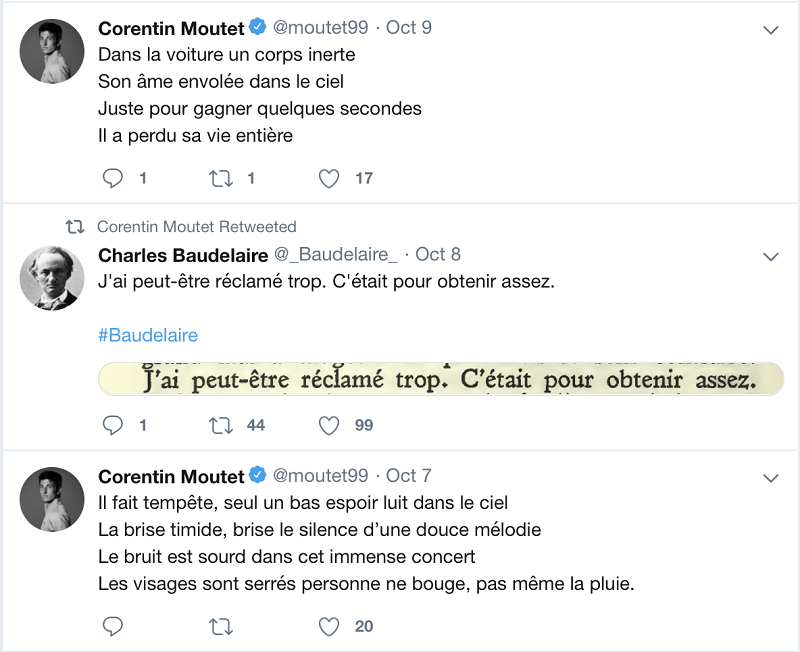
Task: Like the Oct 9 tweet with 17 likes
Action: (x=329, y=179)
